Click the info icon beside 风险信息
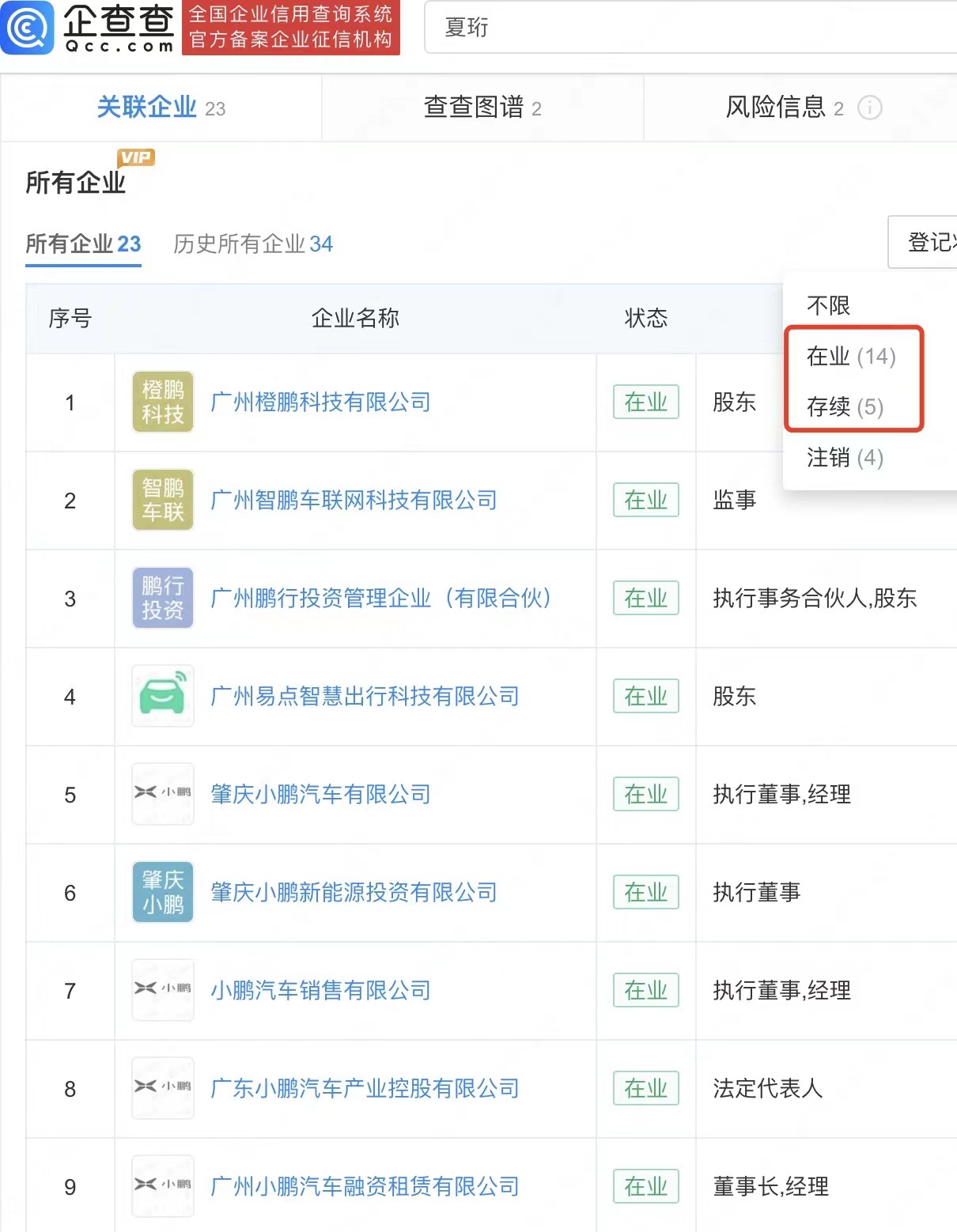The height and width of the screenshot is (1232, 957). click(871, 108)
